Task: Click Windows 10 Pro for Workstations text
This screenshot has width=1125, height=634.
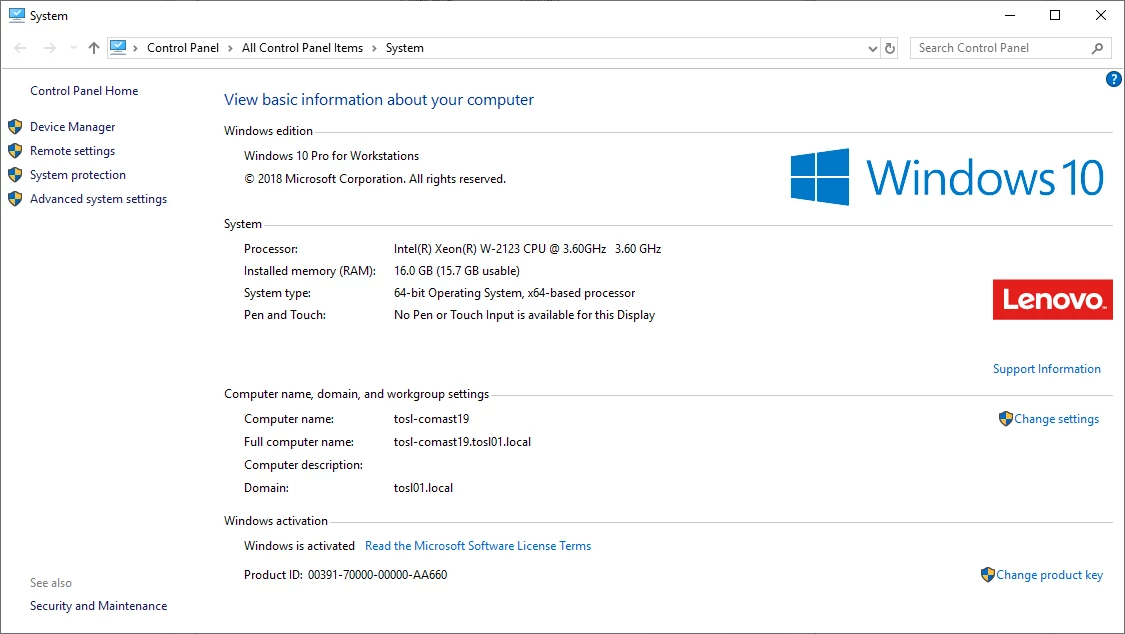Action: (x=331, y=156)
